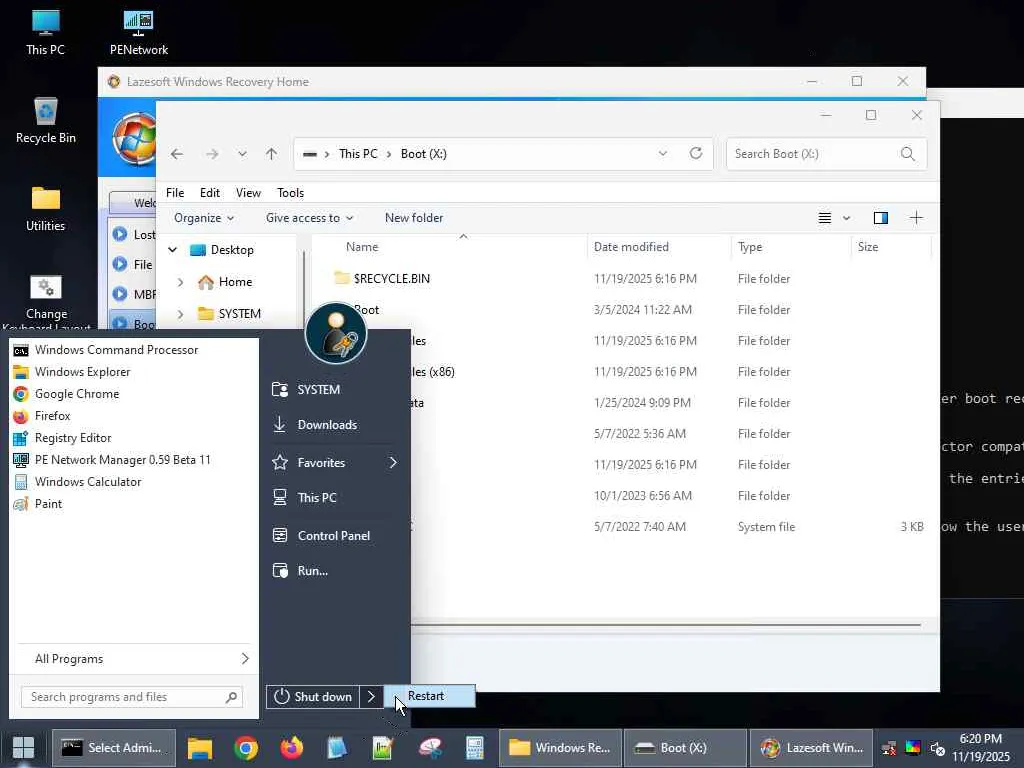Open Change Keyboard Layout desktop icon
The image size is (1024, 768).
[46, 300]
